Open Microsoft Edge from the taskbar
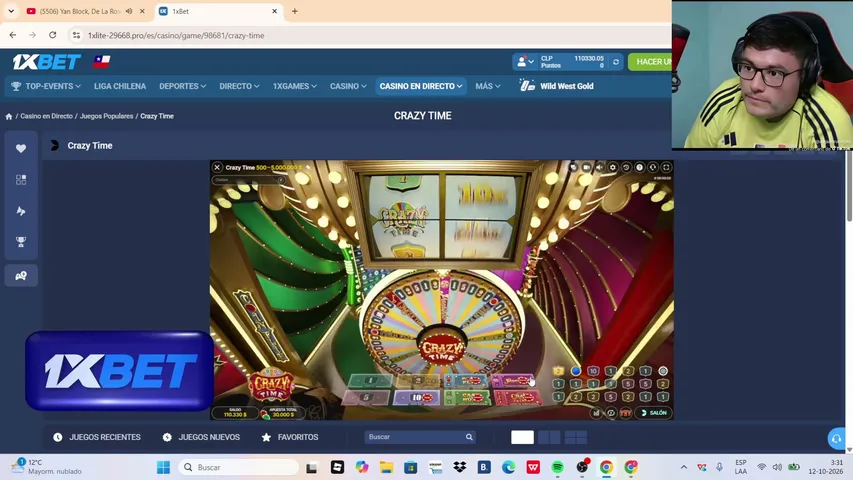This screenshot has width=853, height=480. pos(508,467)
